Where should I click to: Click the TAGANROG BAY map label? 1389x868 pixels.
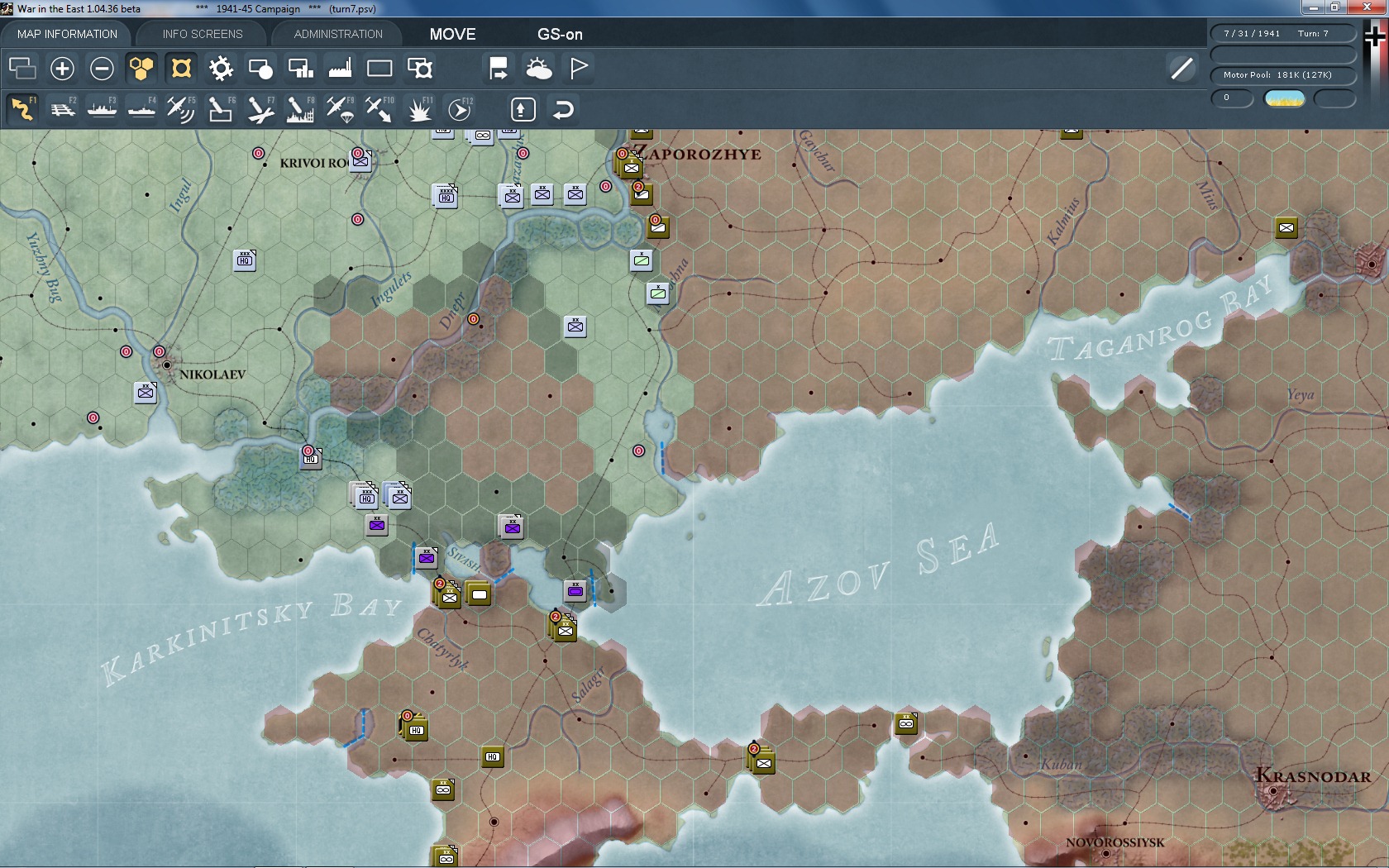pyautogui.click(x=1161, y=318)
